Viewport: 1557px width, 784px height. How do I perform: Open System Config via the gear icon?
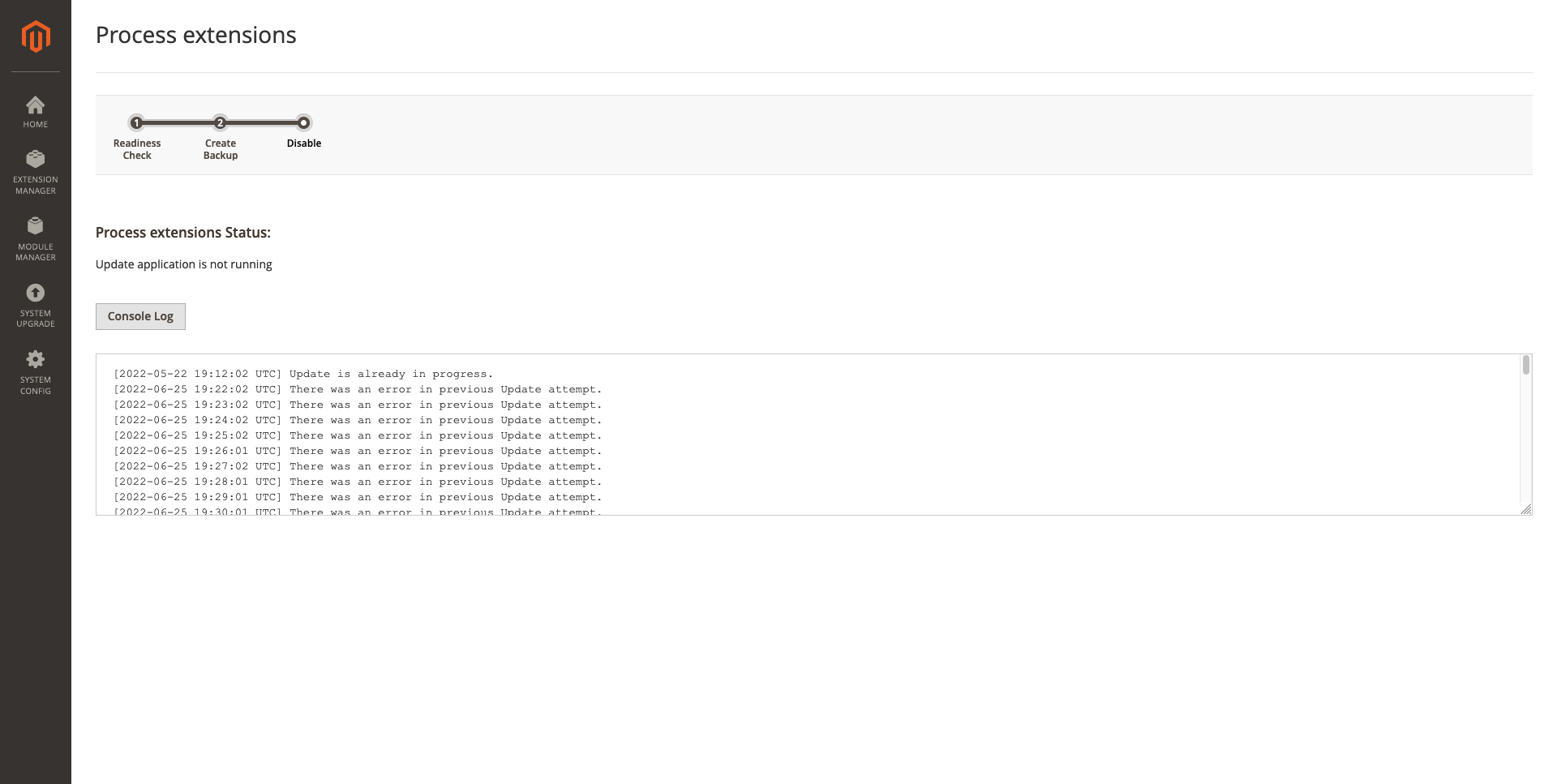click(x=35, y=359)
